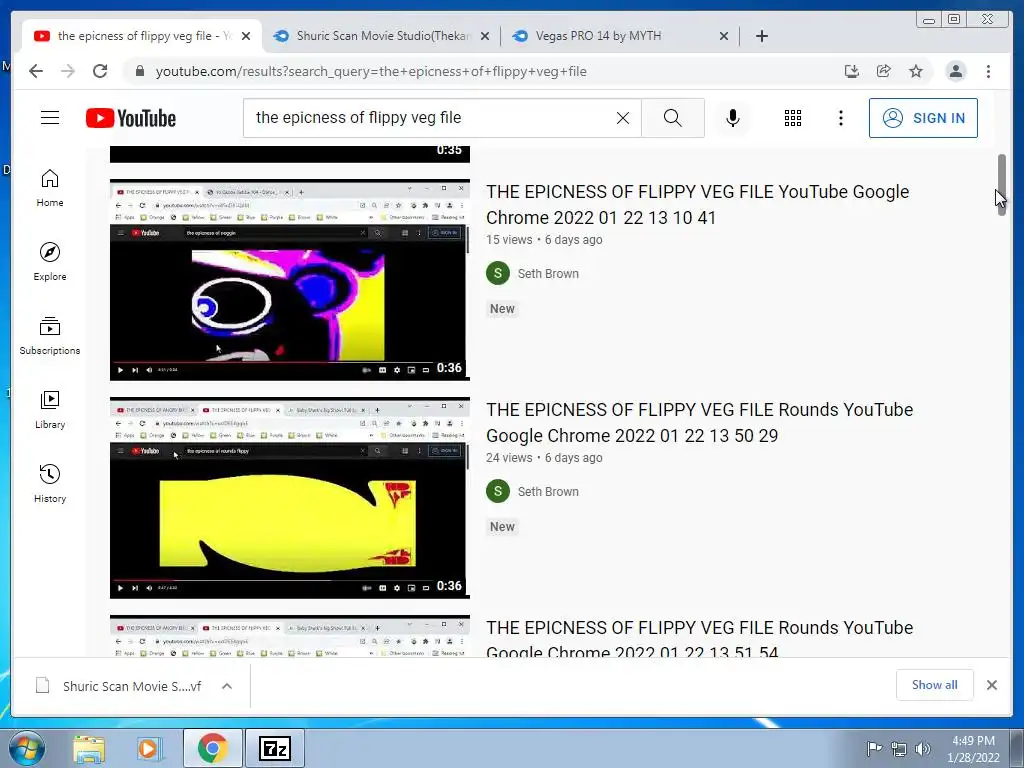Open the YouTube apps grid

tap(792, 118)
